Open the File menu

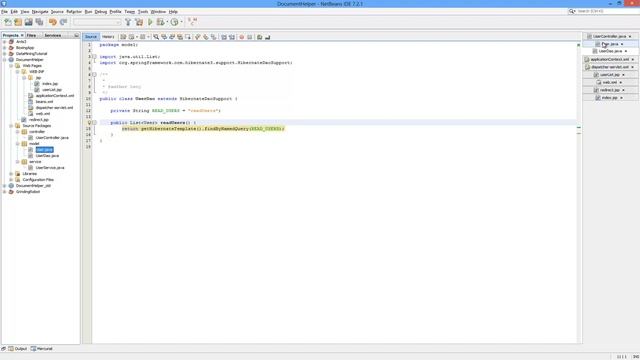(4, 12)
